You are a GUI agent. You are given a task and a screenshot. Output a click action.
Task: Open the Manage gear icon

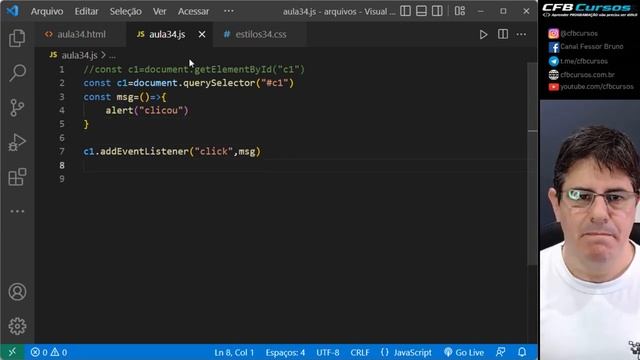click(17, 326)
